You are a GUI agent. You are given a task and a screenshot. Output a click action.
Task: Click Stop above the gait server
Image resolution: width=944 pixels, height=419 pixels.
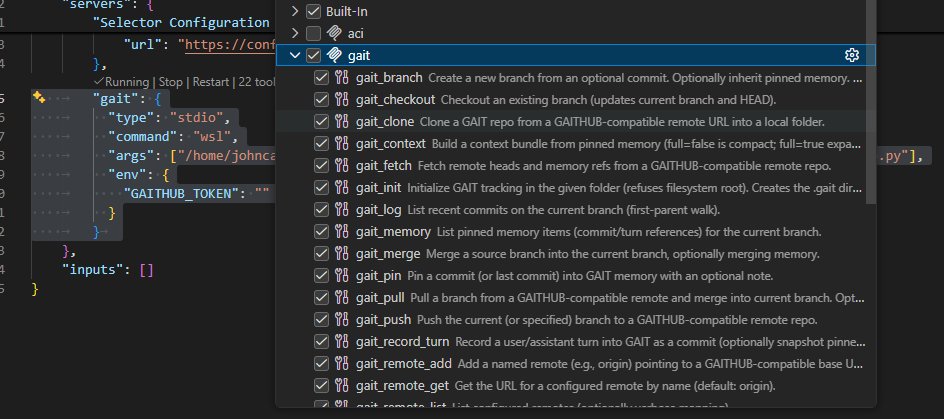click(170, 82)
